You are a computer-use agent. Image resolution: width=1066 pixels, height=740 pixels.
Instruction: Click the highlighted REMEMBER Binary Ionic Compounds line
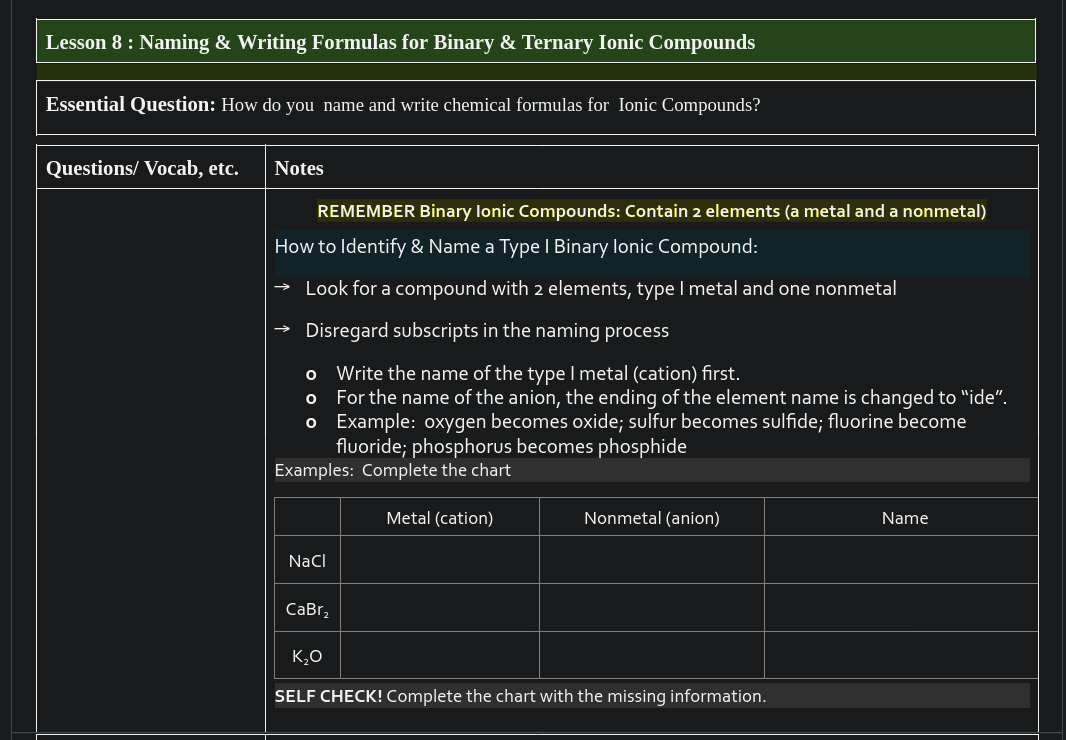point(651,211)
